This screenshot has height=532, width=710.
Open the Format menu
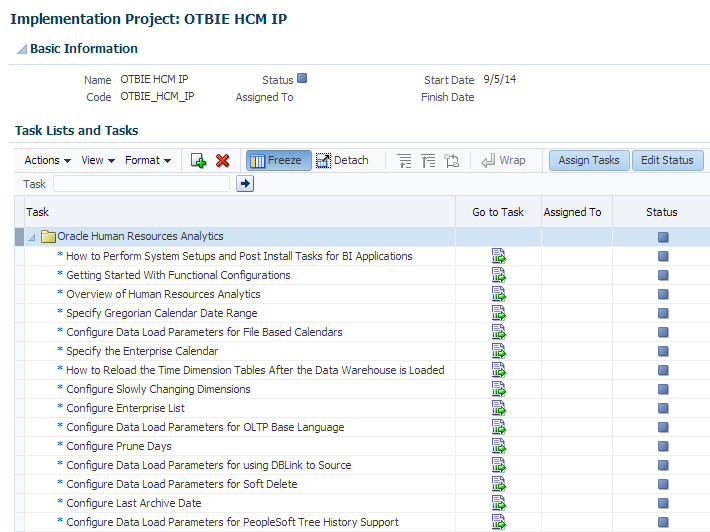tap(148, 160)
